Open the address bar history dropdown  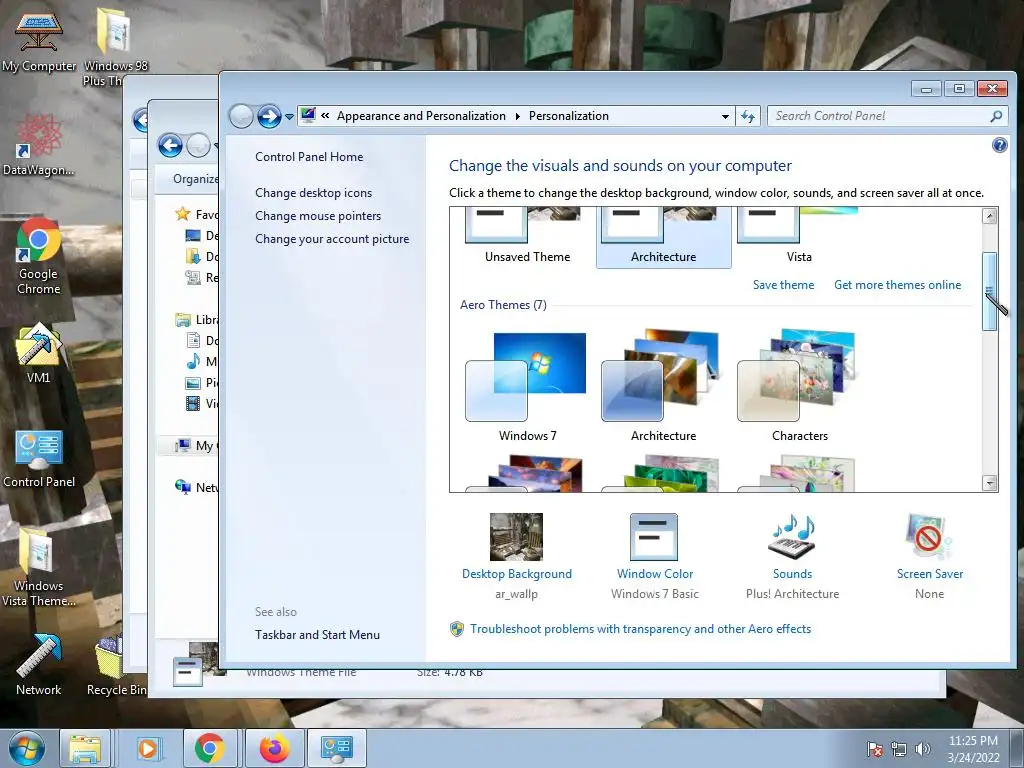(725, 116)
